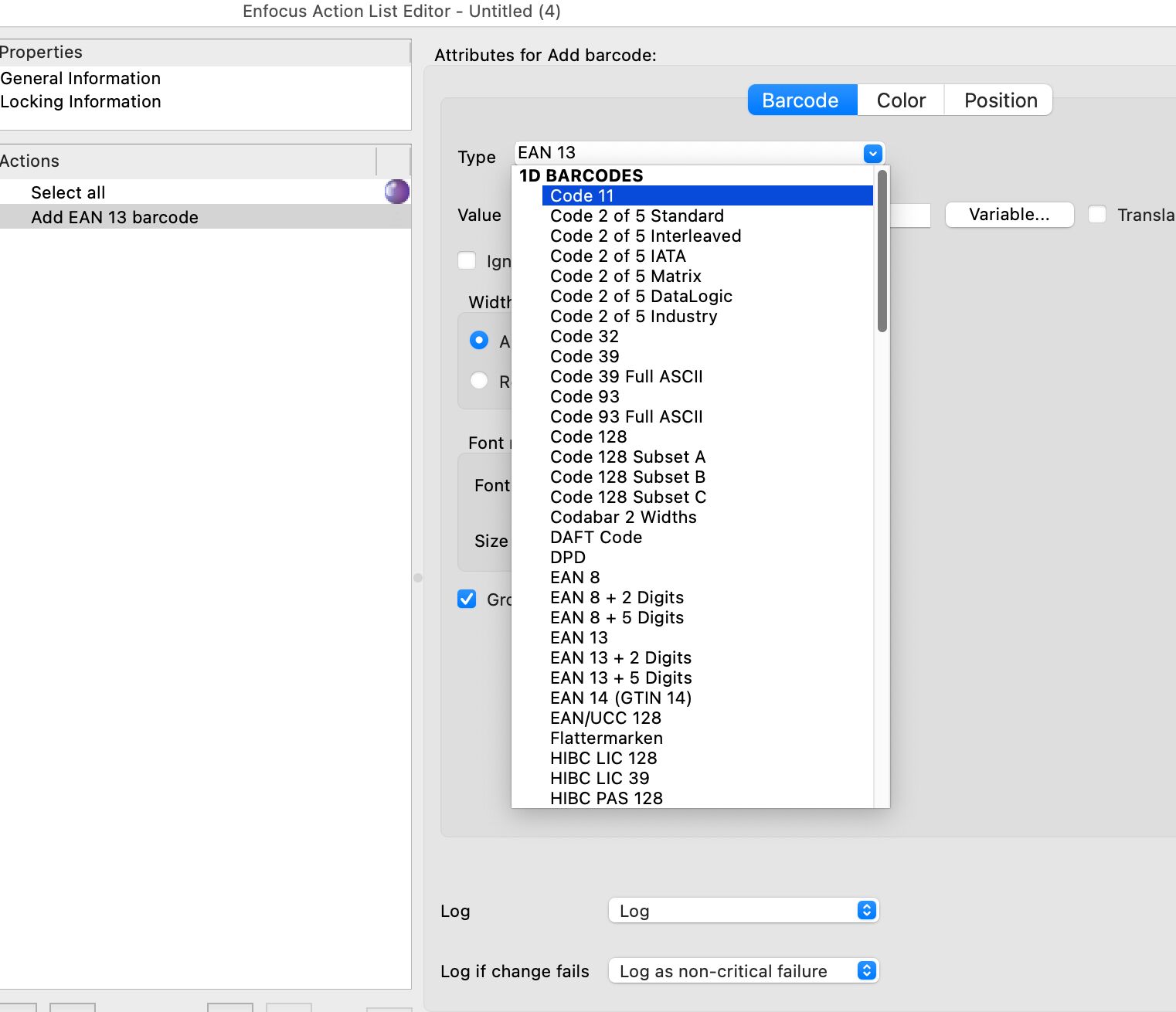The height and width of the screenshot is (1012, 1176).
Task: Select Flattermarken barcode type
Action: [606, 738]
